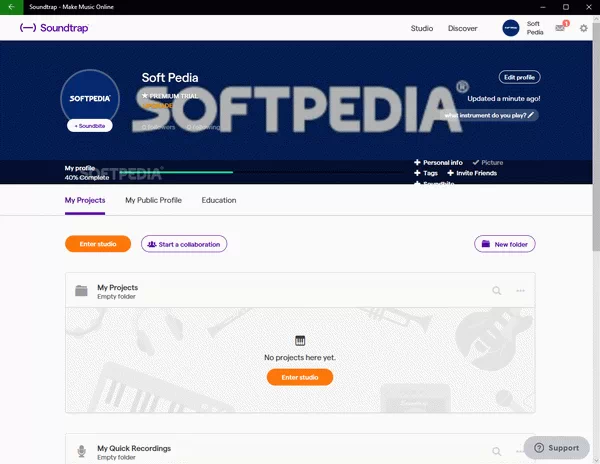Click the piano grid icon above 'No projects'
600x464 pixels.
[300, 340]
